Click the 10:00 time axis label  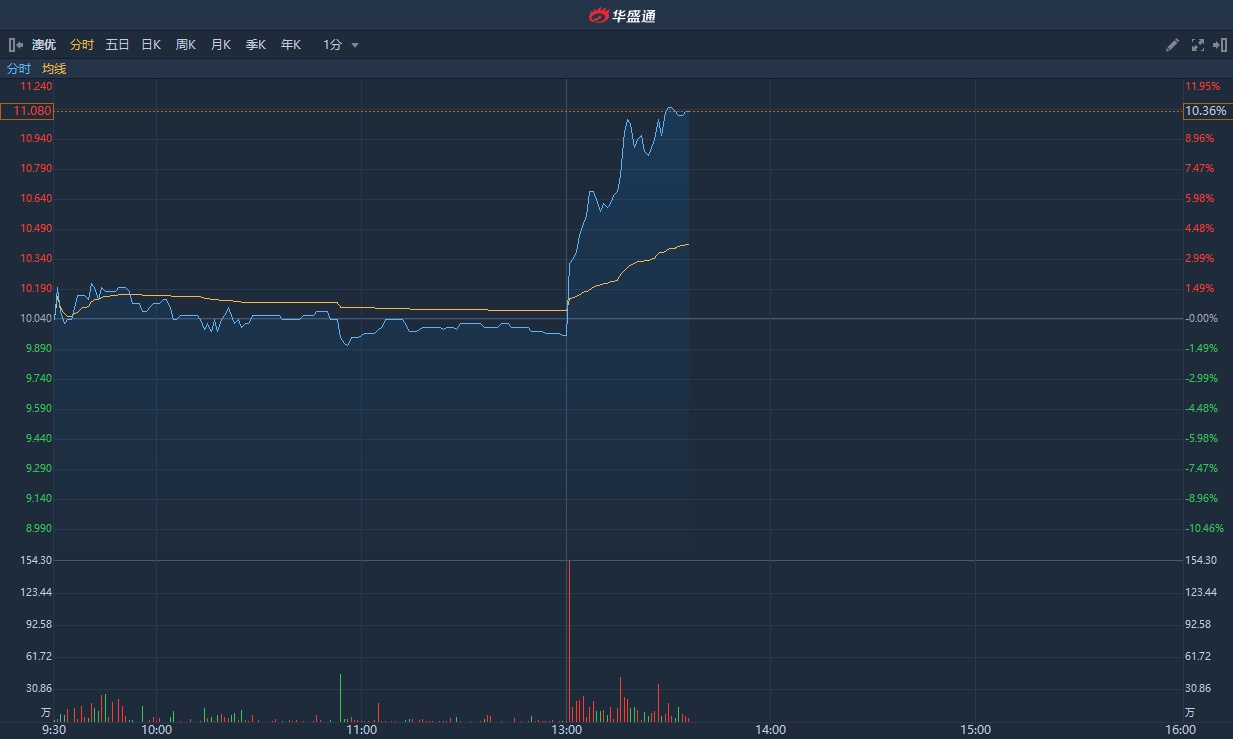tap(157, 730)
